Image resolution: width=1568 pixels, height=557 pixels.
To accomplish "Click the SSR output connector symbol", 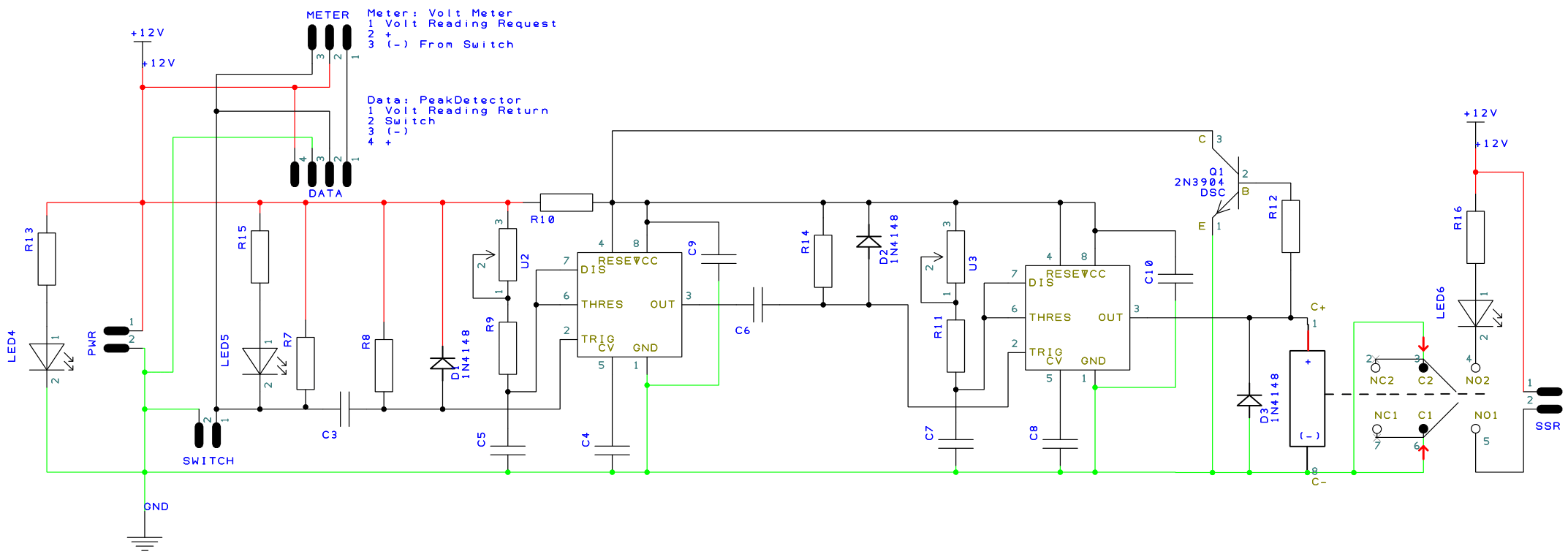I will click(1550, 400).
